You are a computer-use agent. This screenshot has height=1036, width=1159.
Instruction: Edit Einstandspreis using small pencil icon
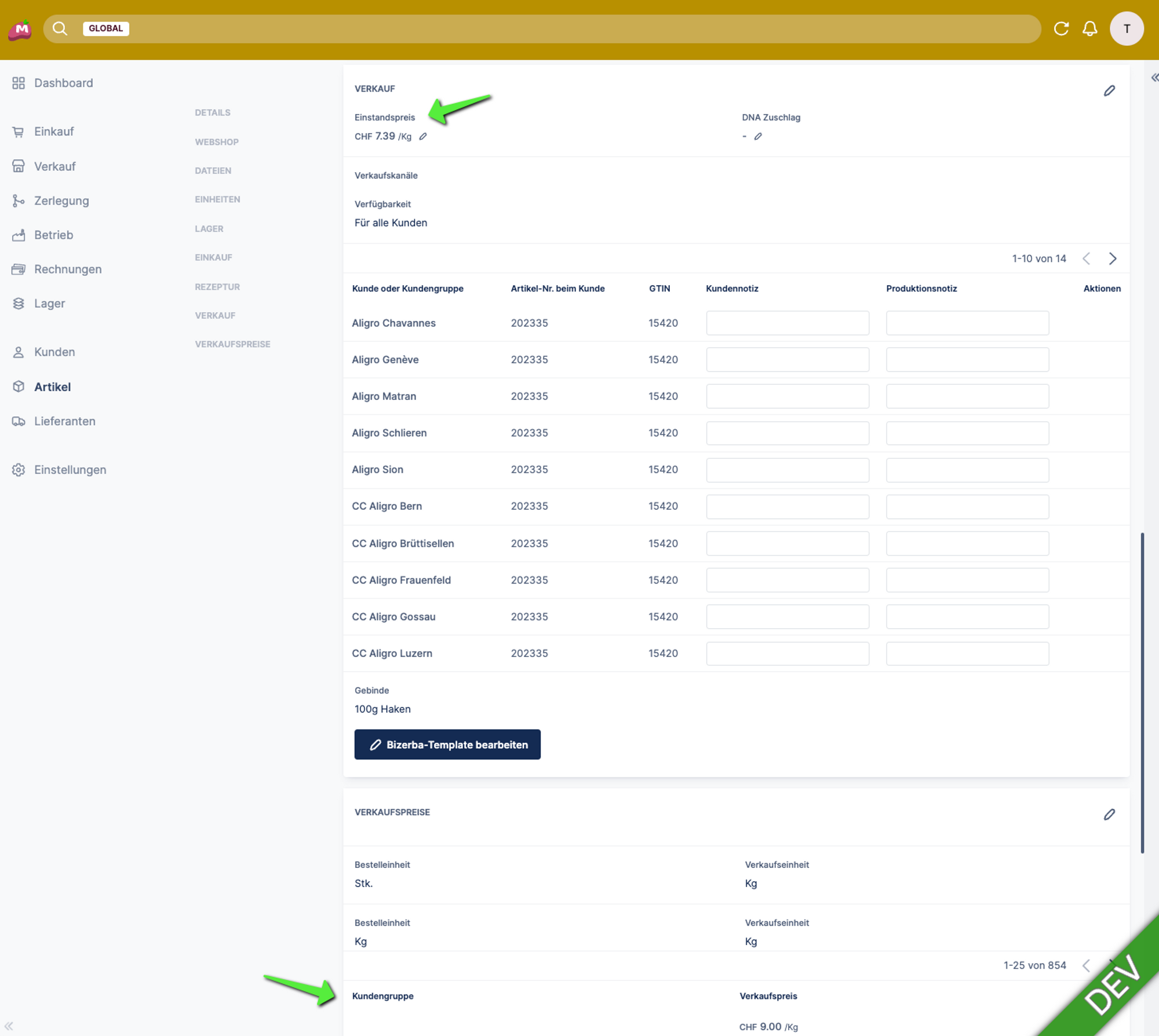tap(423, 137)
